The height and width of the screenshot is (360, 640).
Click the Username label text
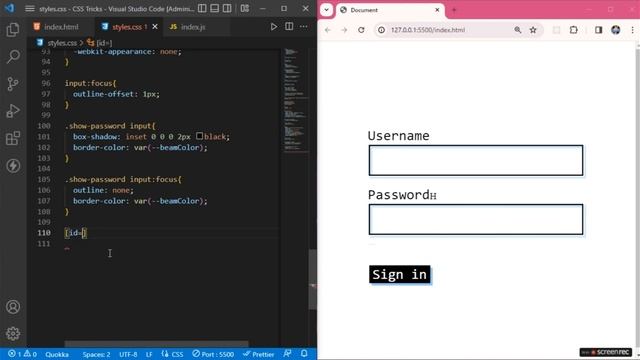[398, 136]
